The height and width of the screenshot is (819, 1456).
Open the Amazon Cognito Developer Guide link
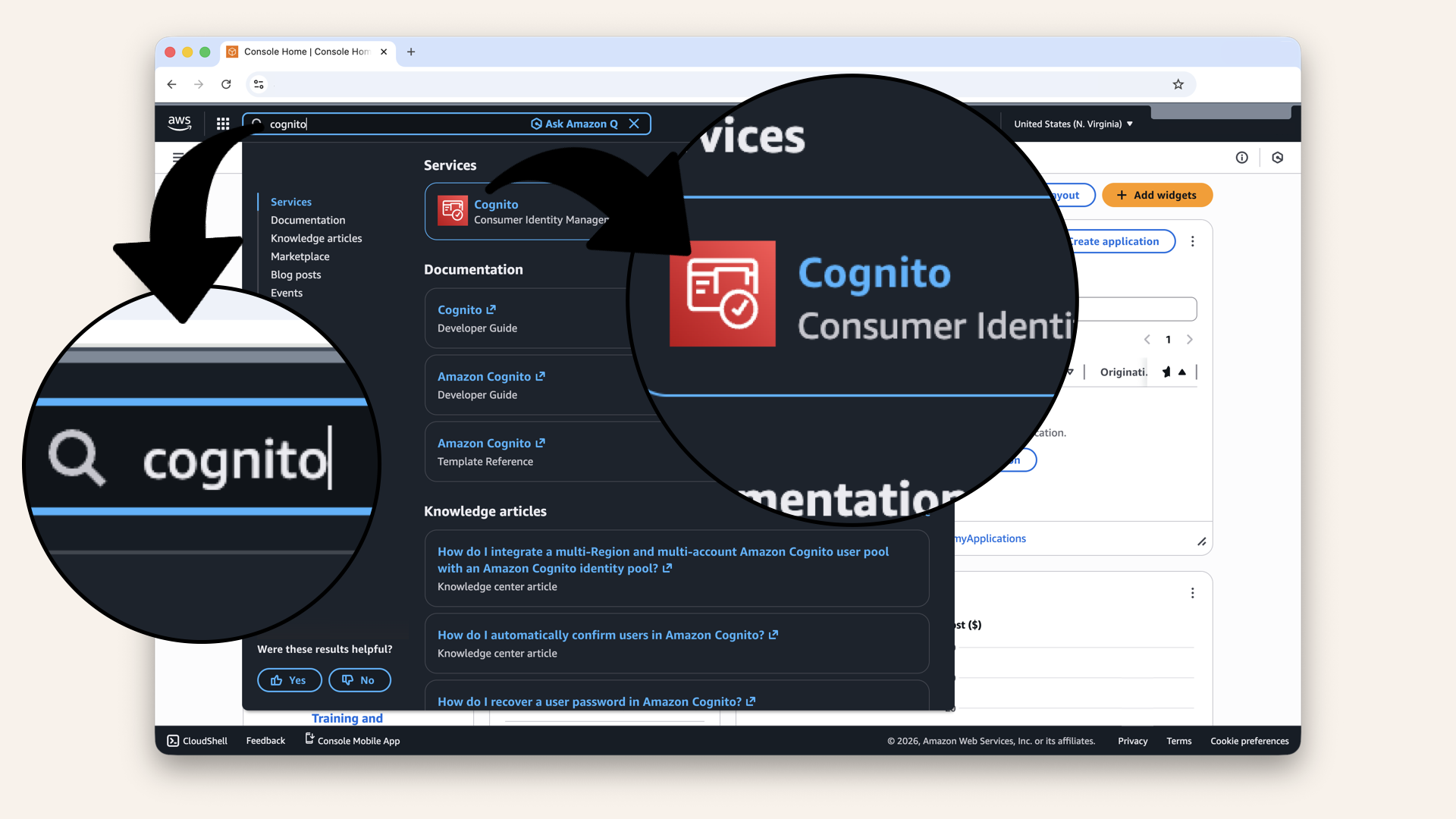[491, 376]
